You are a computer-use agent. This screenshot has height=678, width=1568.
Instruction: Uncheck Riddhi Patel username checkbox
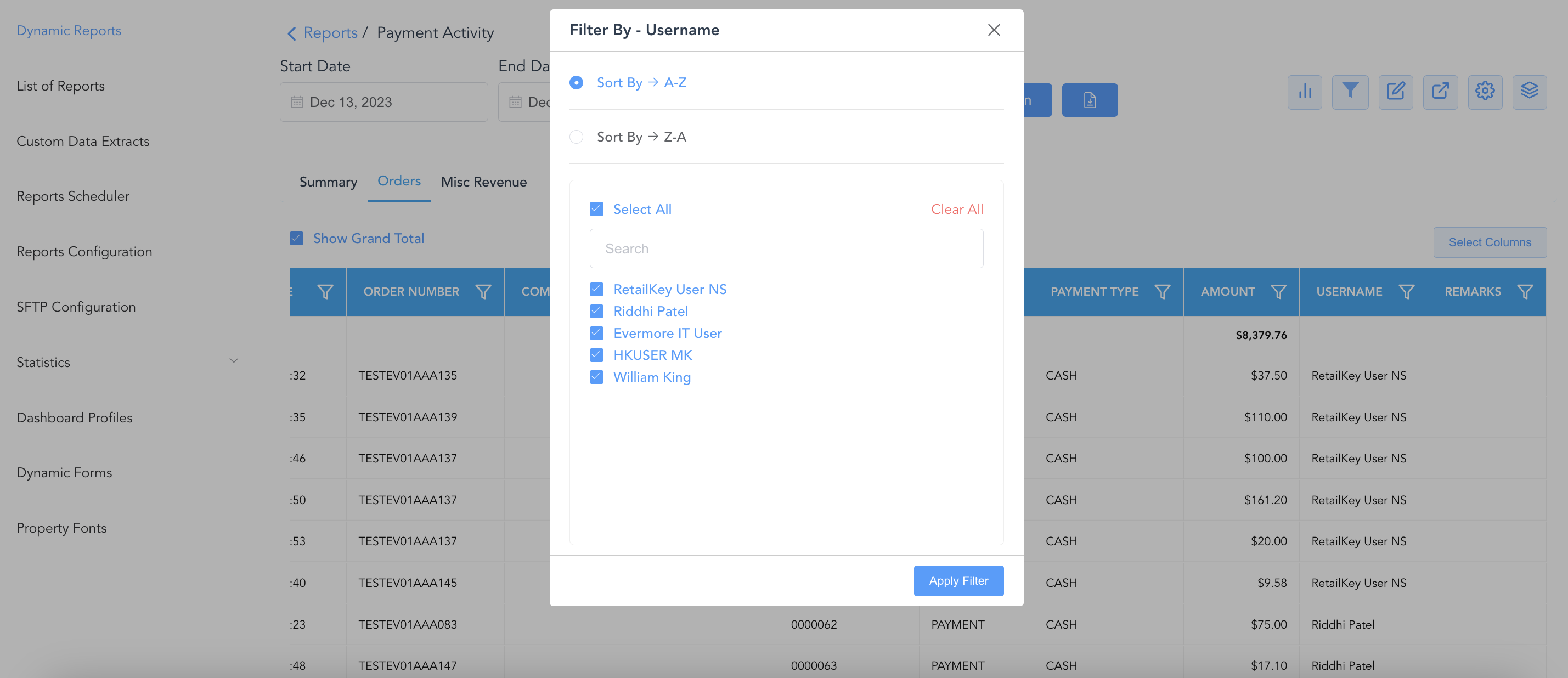click(596, 312)
